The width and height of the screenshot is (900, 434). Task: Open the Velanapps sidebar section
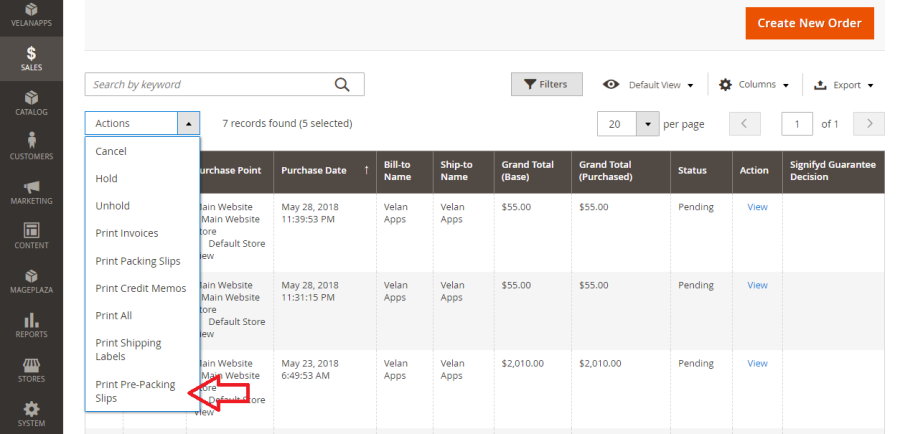(x=31, y=16)
